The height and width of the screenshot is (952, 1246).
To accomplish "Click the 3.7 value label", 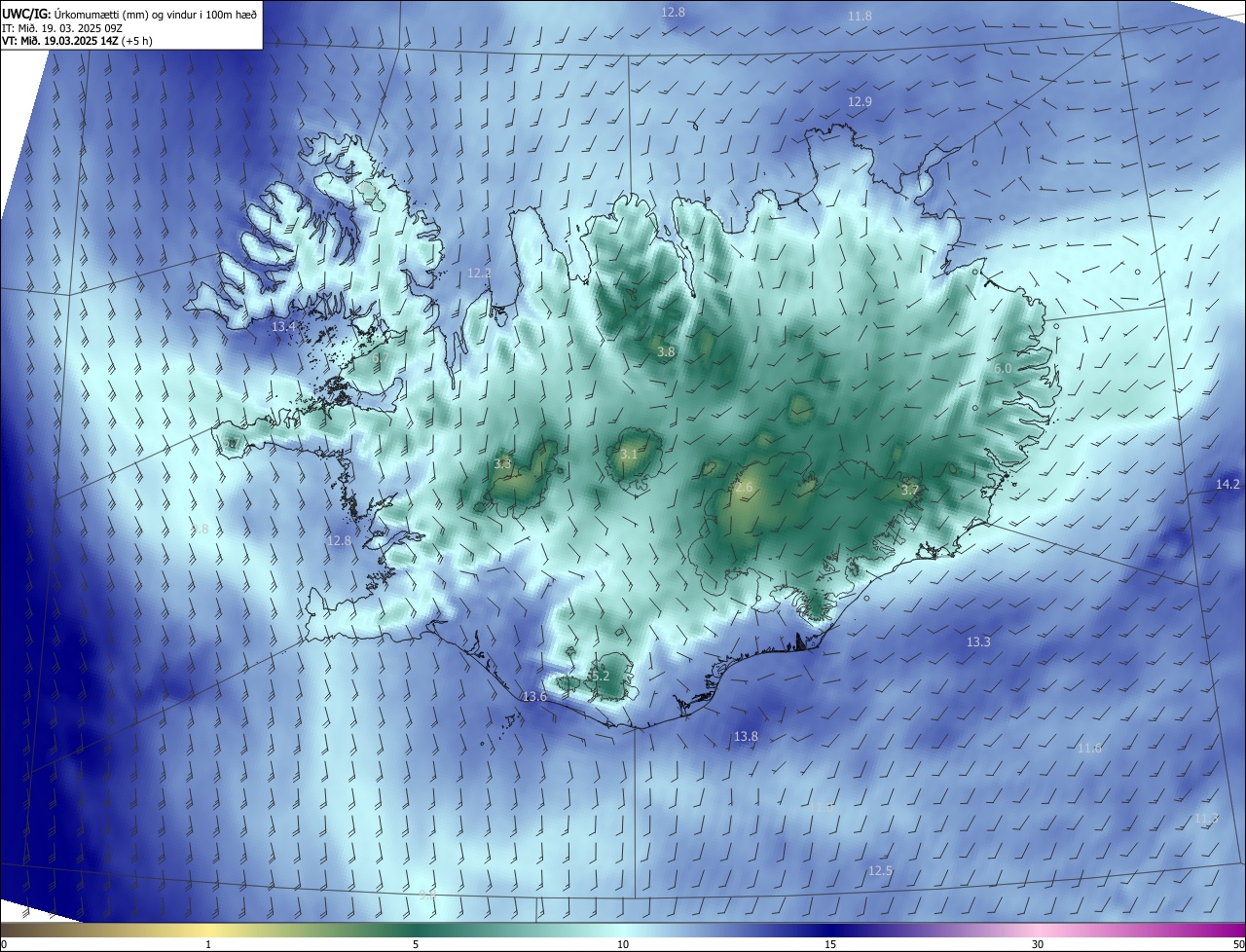I will 909,491.
